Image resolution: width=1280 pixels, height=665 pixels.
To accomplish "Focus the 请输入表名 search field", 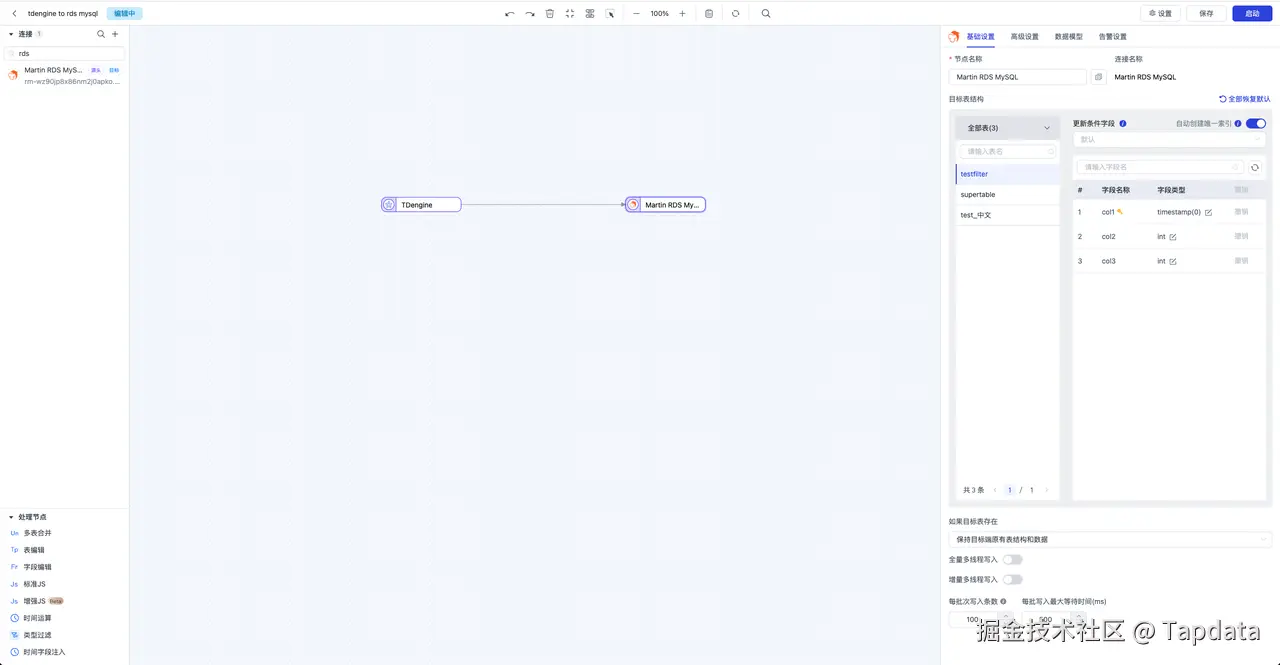I will point(1007,151).
